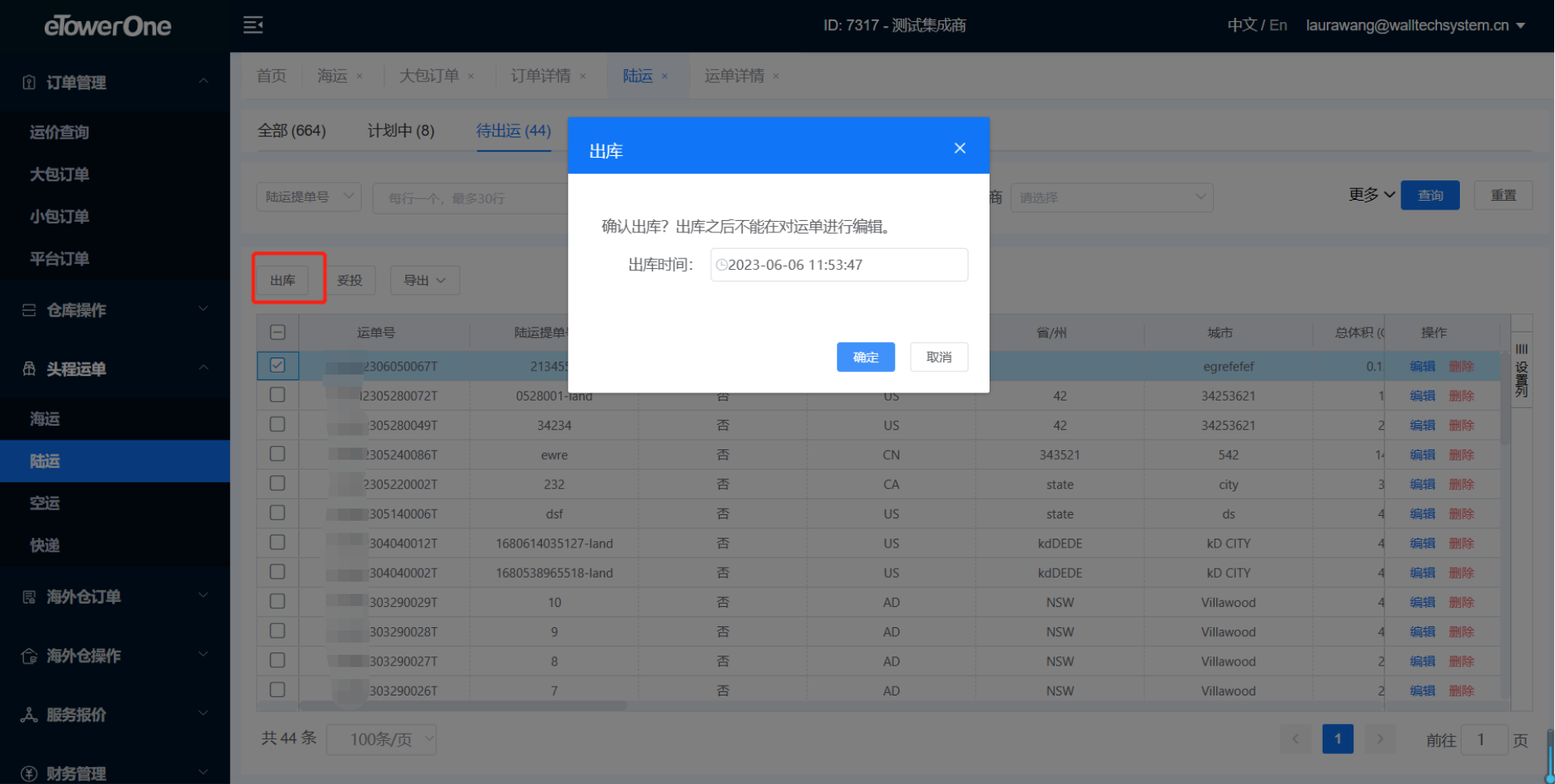Click the 订单管理 sidebar icon

(x=29, y=82)
